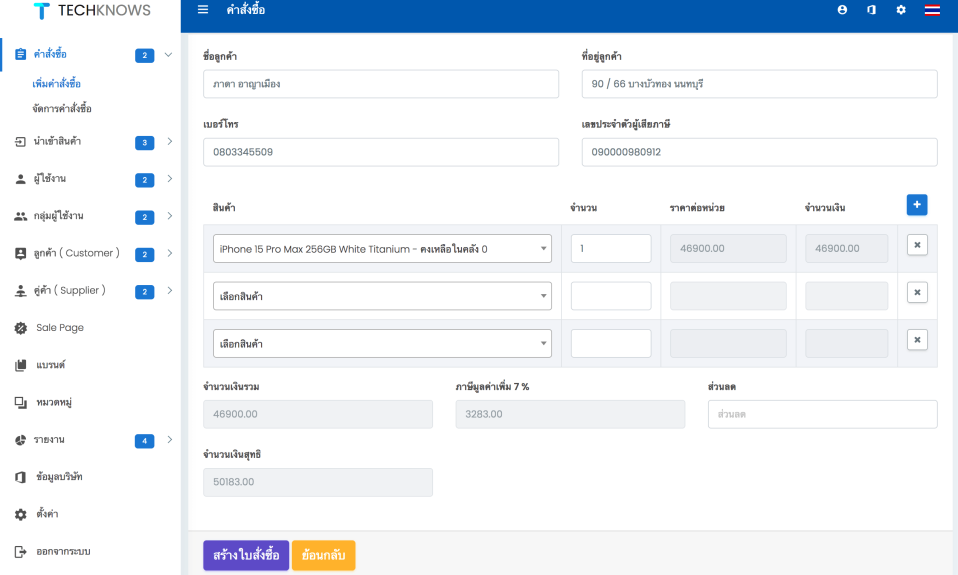
Task: Click the ข้อมูลบริษัท building sidebar icon
Action: tap(20, 477)
